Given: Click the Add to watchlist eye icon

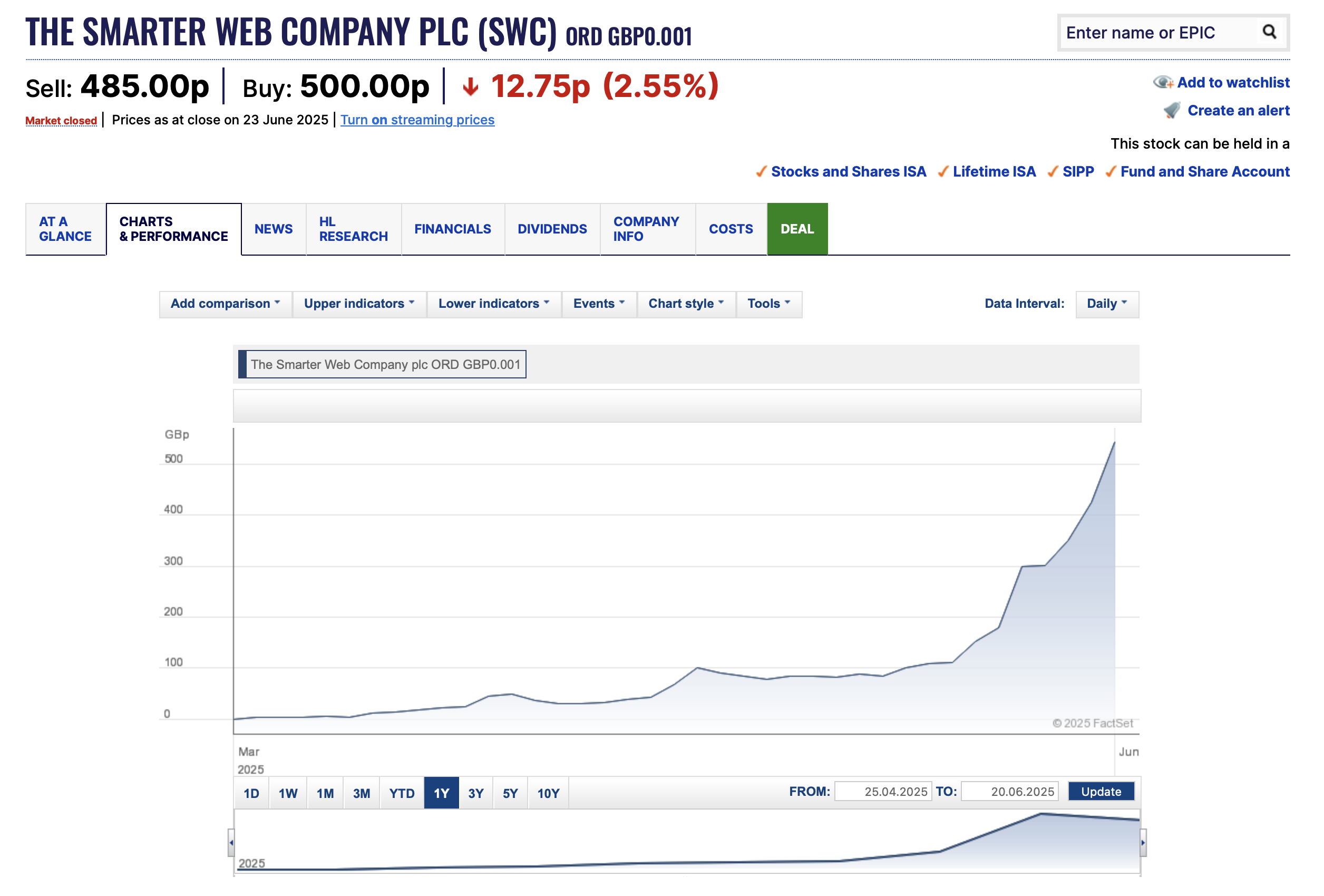Looking at the screenshot, I should [1163, 83].
